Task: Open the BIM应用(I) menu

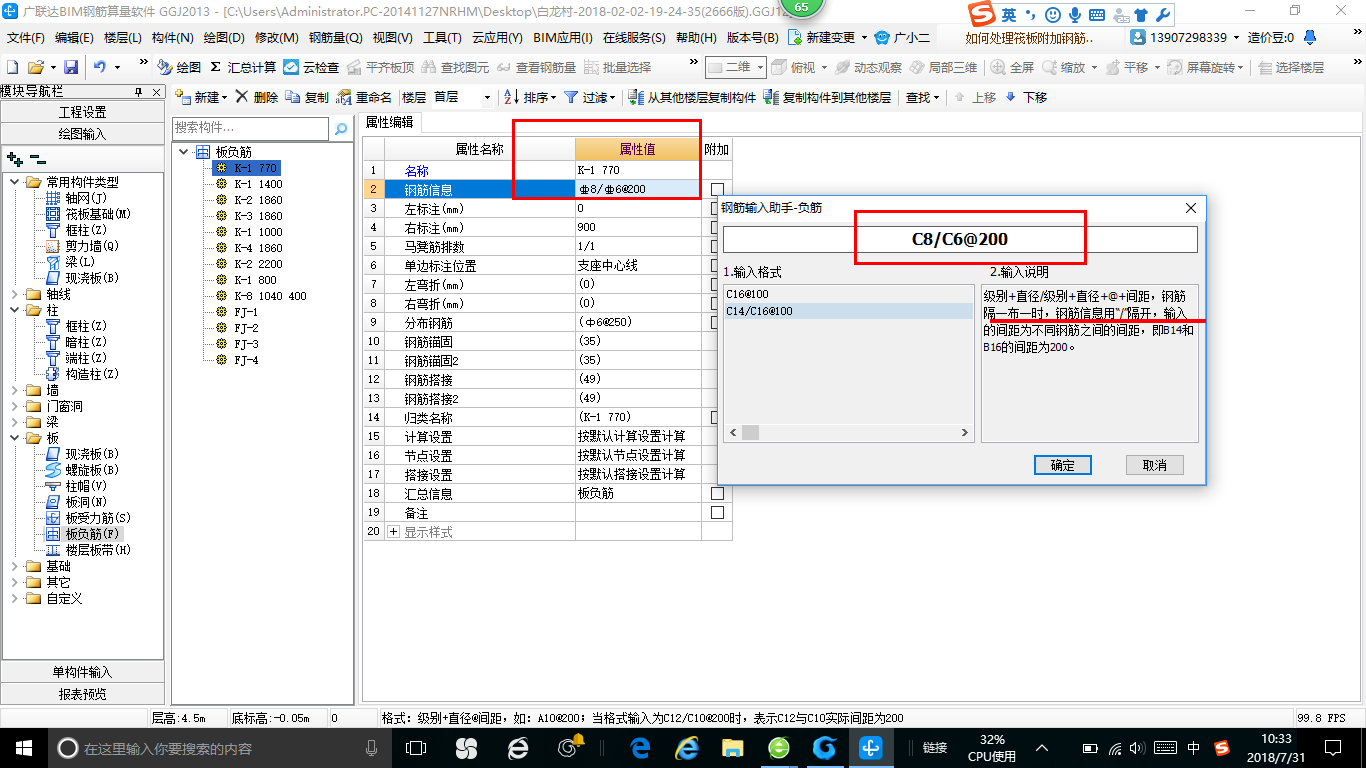Action: [563, 37]
